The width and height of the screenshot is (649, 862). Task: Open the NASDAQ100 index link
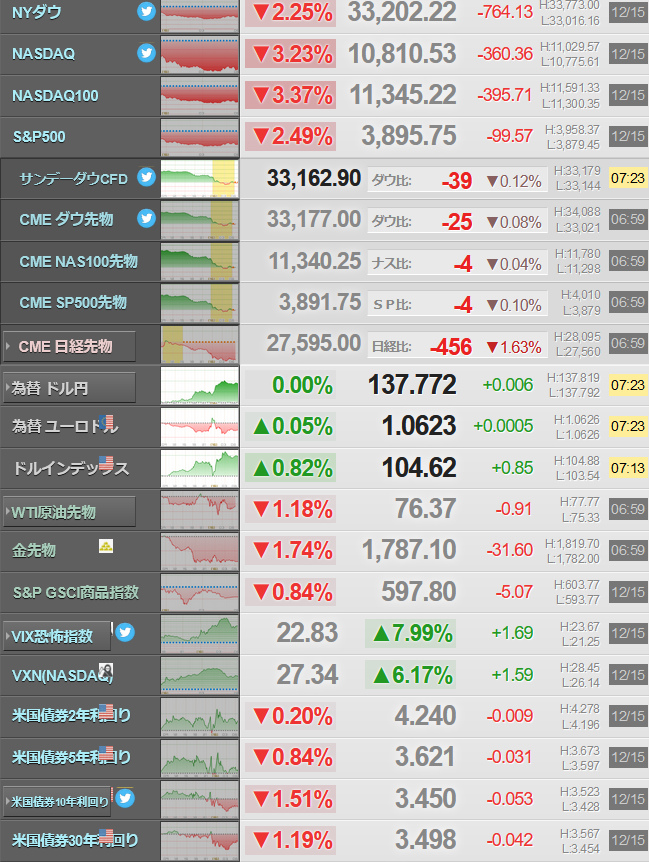coord(55,96)
